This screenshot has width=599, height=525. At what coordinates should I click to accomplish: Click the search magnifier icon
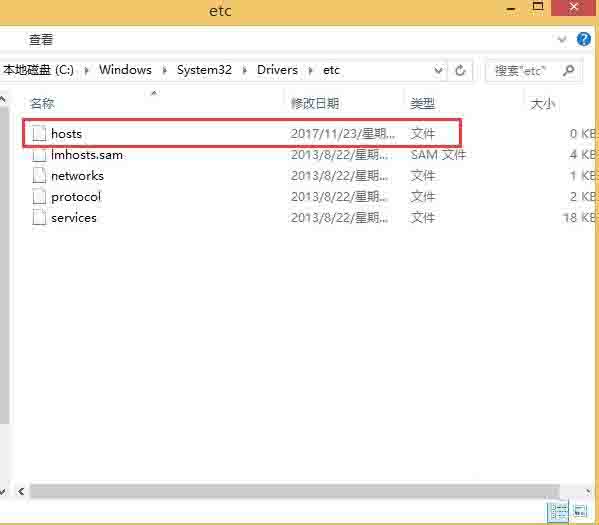click(568, 70)
